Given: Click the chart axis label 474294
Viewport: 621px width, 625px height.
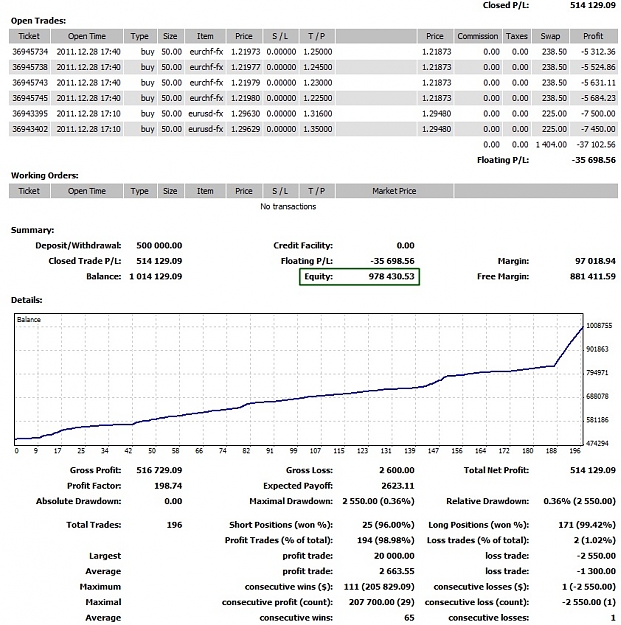Looking at the screenshot, I should (x=597, y=443).
